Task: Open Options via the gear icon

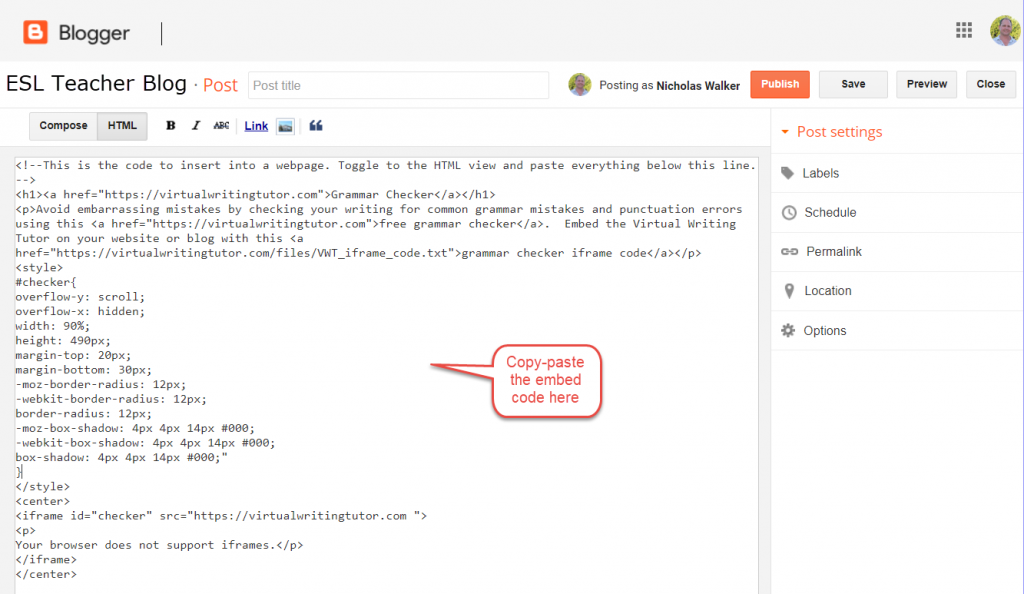Action: [788, 330]
